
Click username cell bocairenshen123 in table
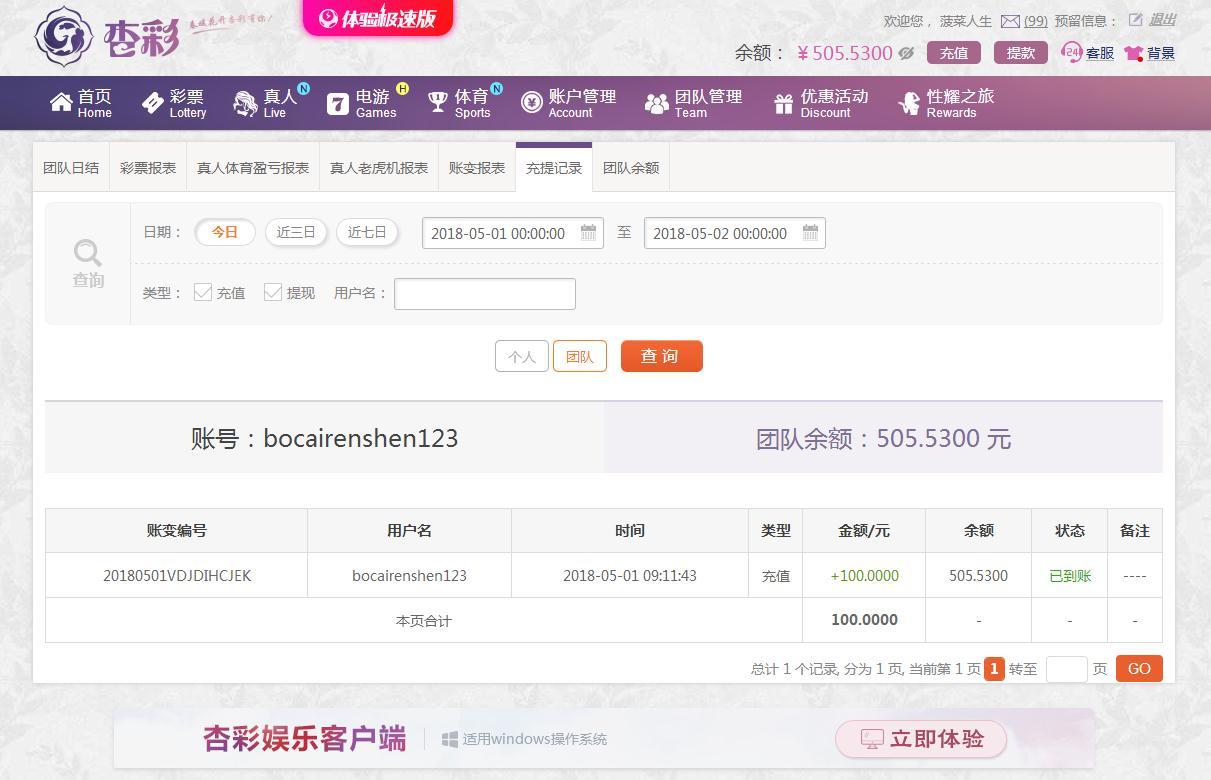point(410,576)
